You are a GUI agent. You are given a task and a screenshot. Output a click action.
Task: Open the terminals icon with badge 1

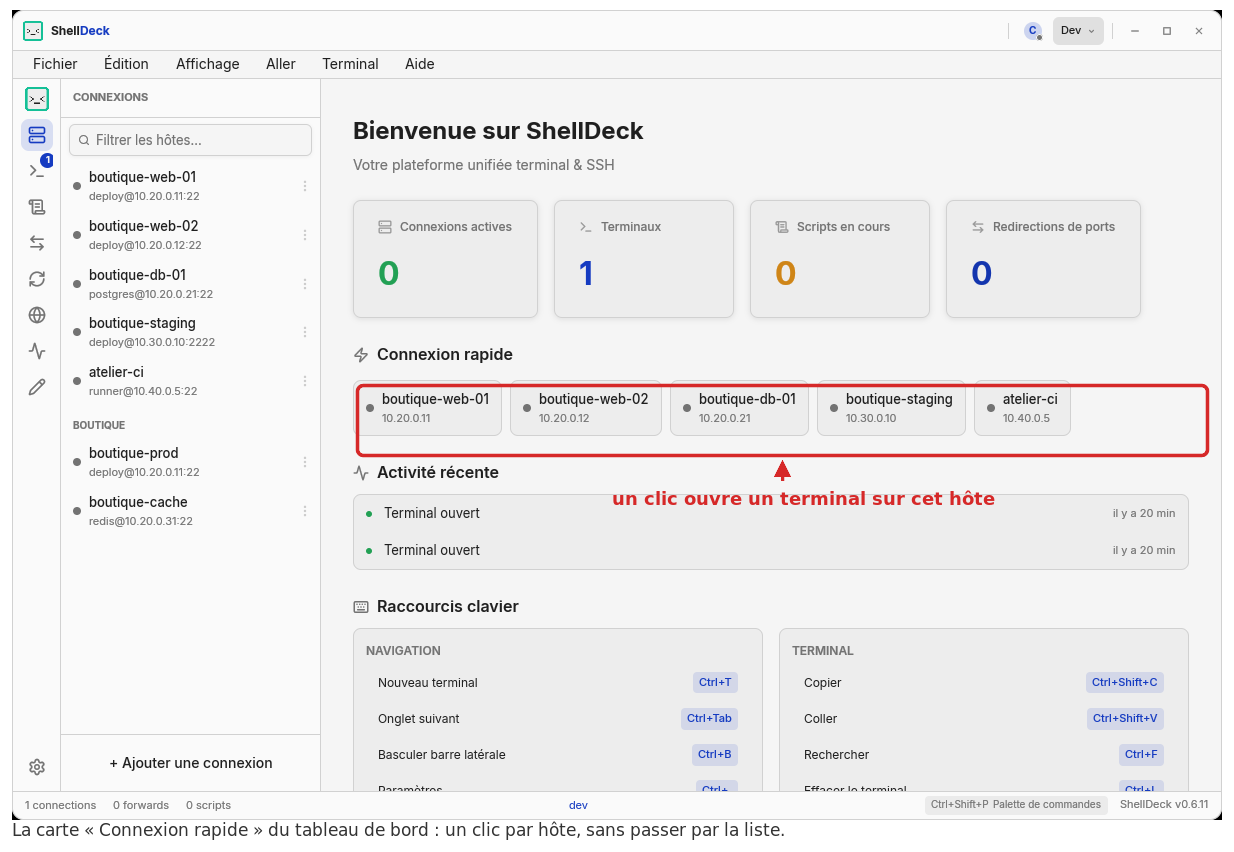[x=37, y=171]
